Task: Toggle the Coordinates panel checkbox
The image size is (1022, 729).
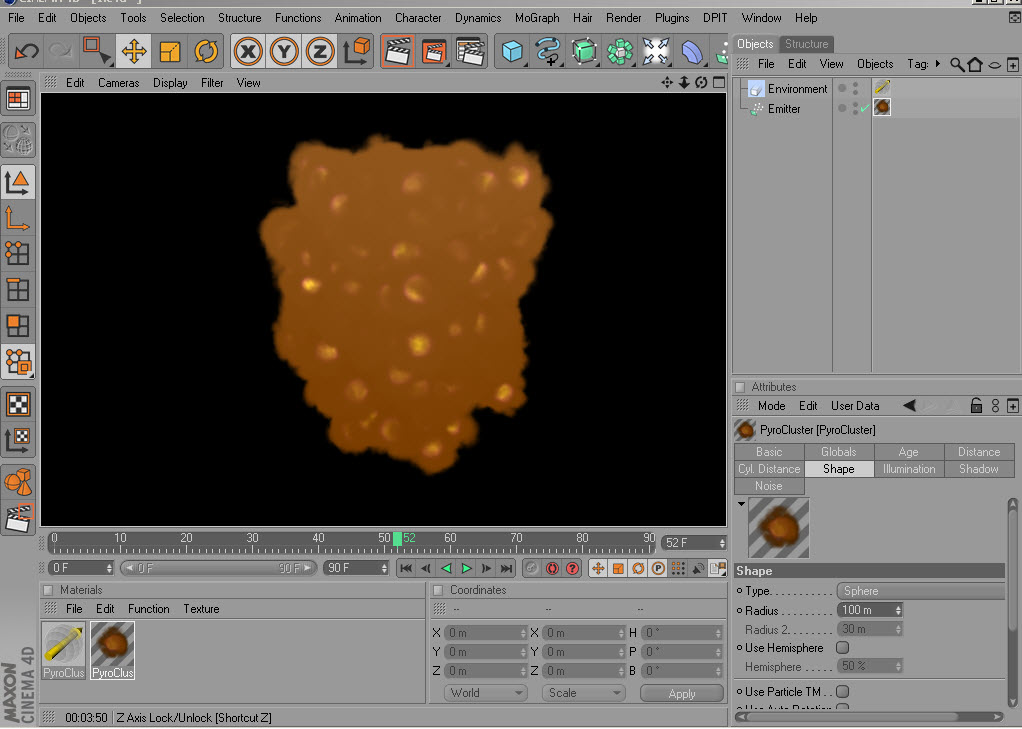Action: coord(438,590)
